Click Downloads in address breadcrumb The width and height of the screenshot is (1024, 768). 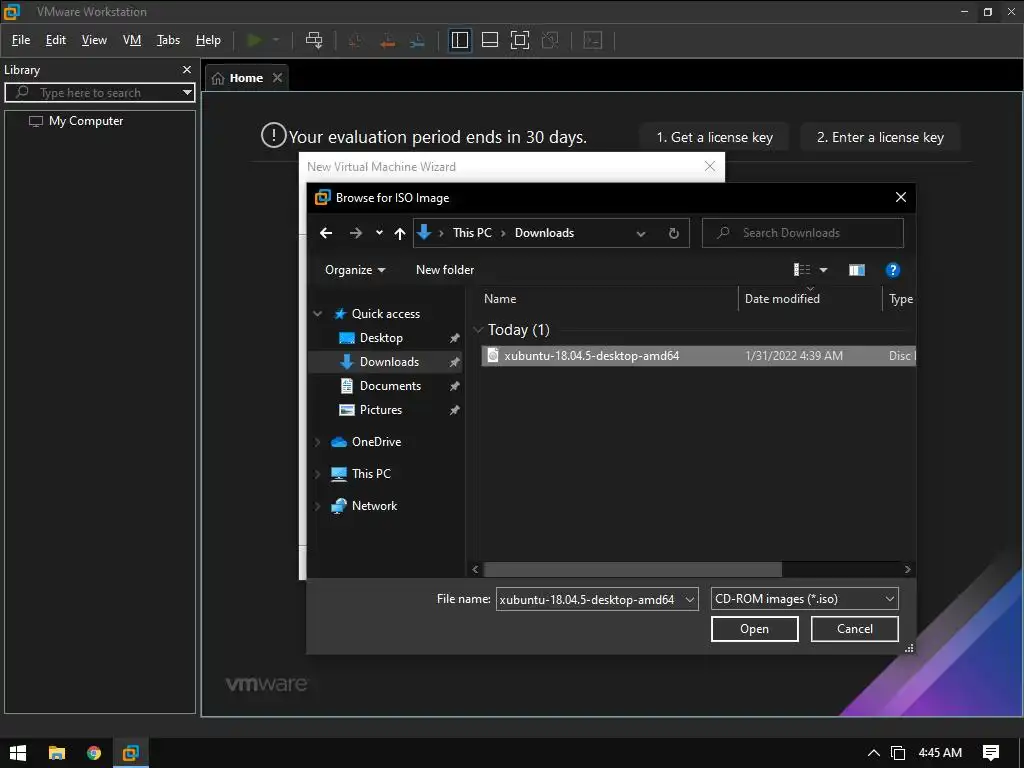(x=544, y=233)
